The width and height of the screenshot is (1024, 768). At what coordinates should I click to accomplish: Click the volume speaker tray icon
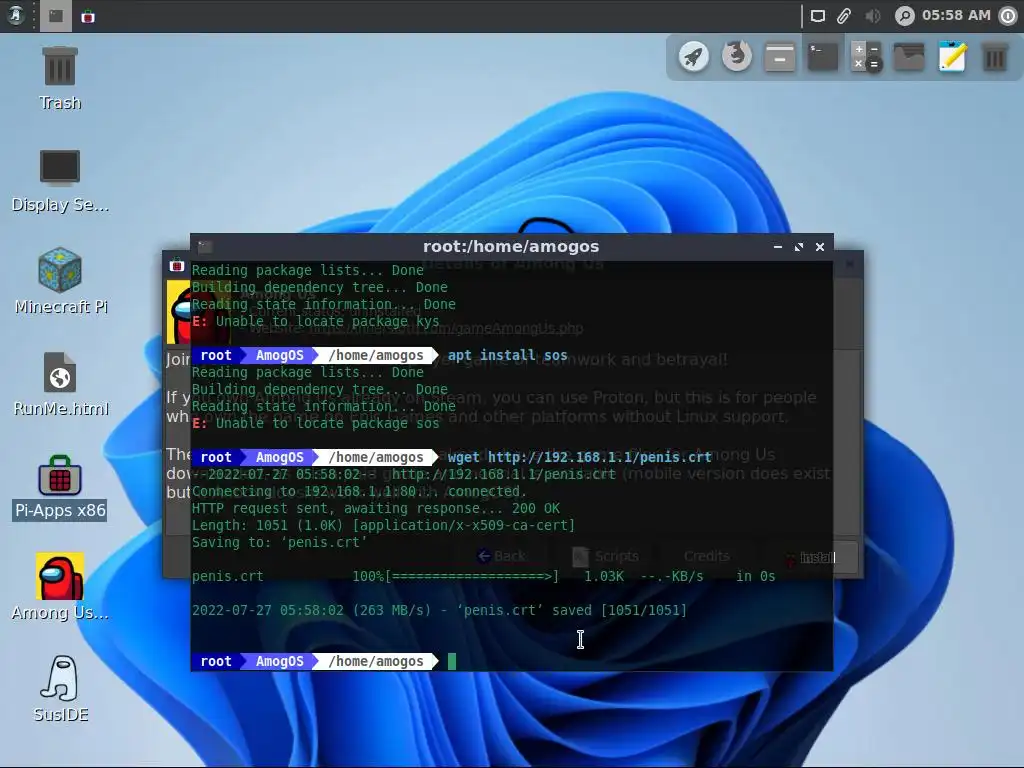872,16
